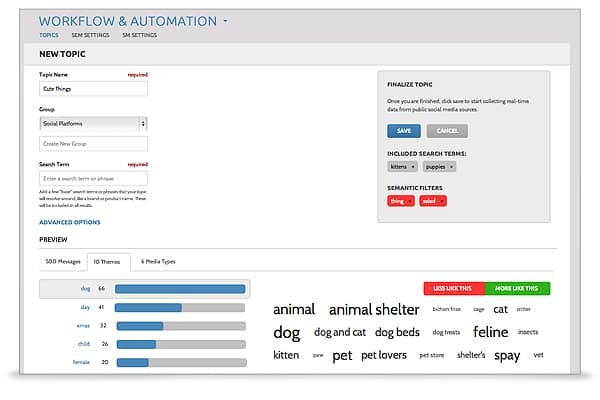Open the Workflow & Automation title dropdown arrow
Image resolution: width=600 pixels, height=400 pixels.
226,20
